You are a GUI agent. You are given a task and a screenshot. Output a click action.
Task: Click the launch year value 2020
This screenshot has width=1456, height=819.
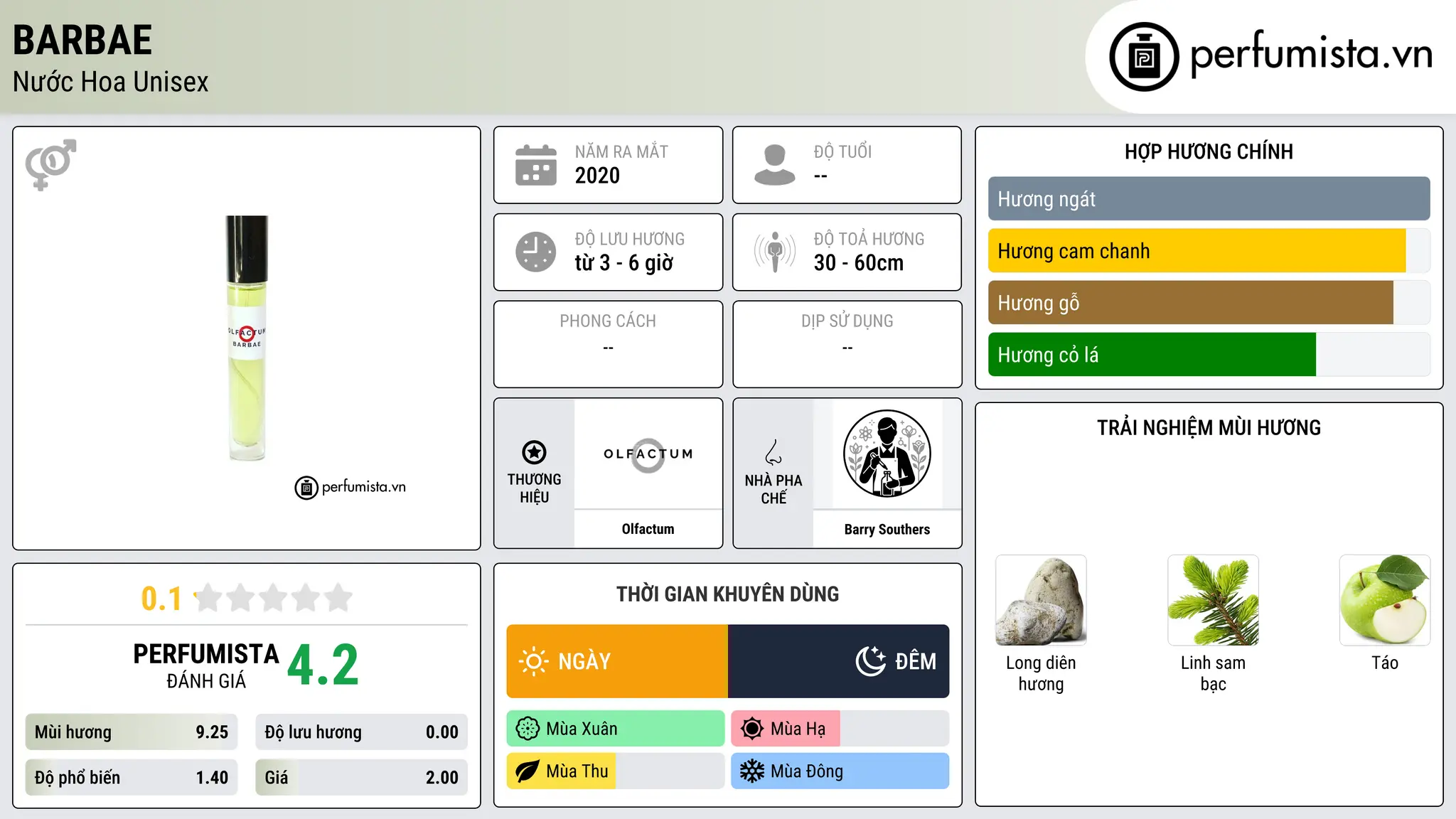click(x=597, y=176)
